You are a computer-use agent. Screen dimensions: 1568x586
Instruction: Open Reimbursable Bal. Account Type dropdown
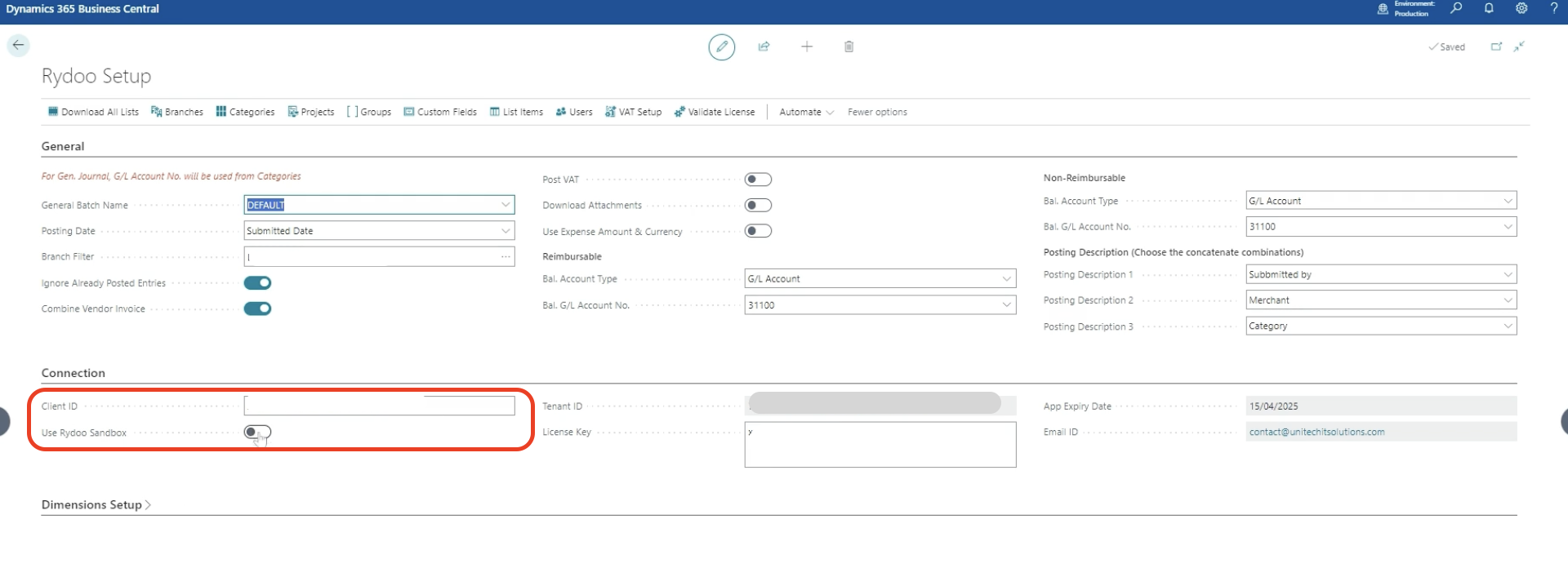click(x=1007, y=279)
